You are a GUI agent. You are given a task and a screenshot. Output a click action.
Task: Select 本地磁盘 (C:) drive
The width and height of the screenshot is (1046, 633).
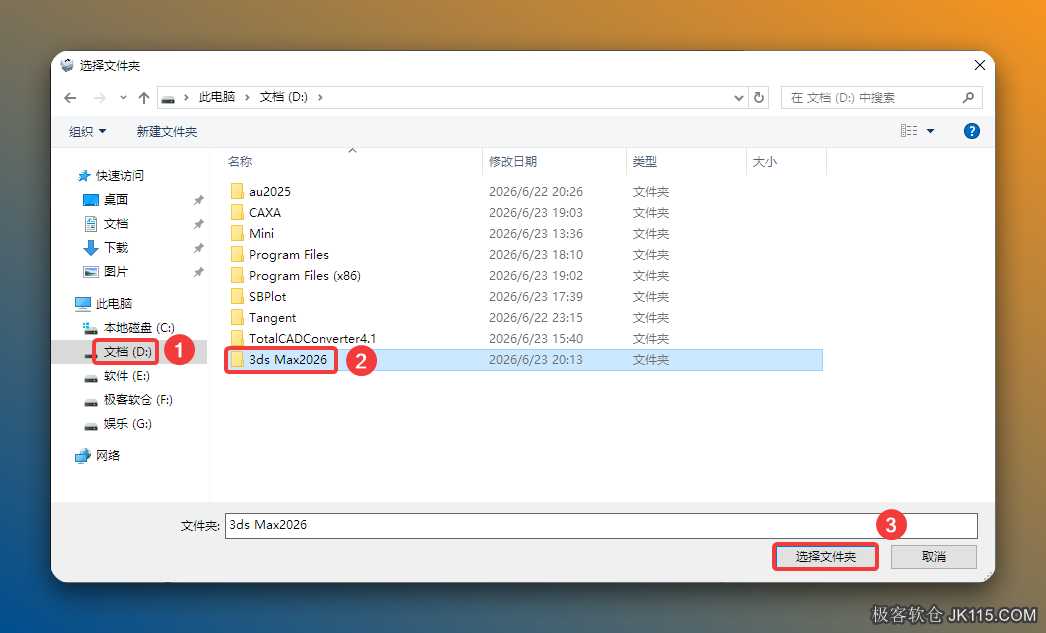tap(139, 328)
